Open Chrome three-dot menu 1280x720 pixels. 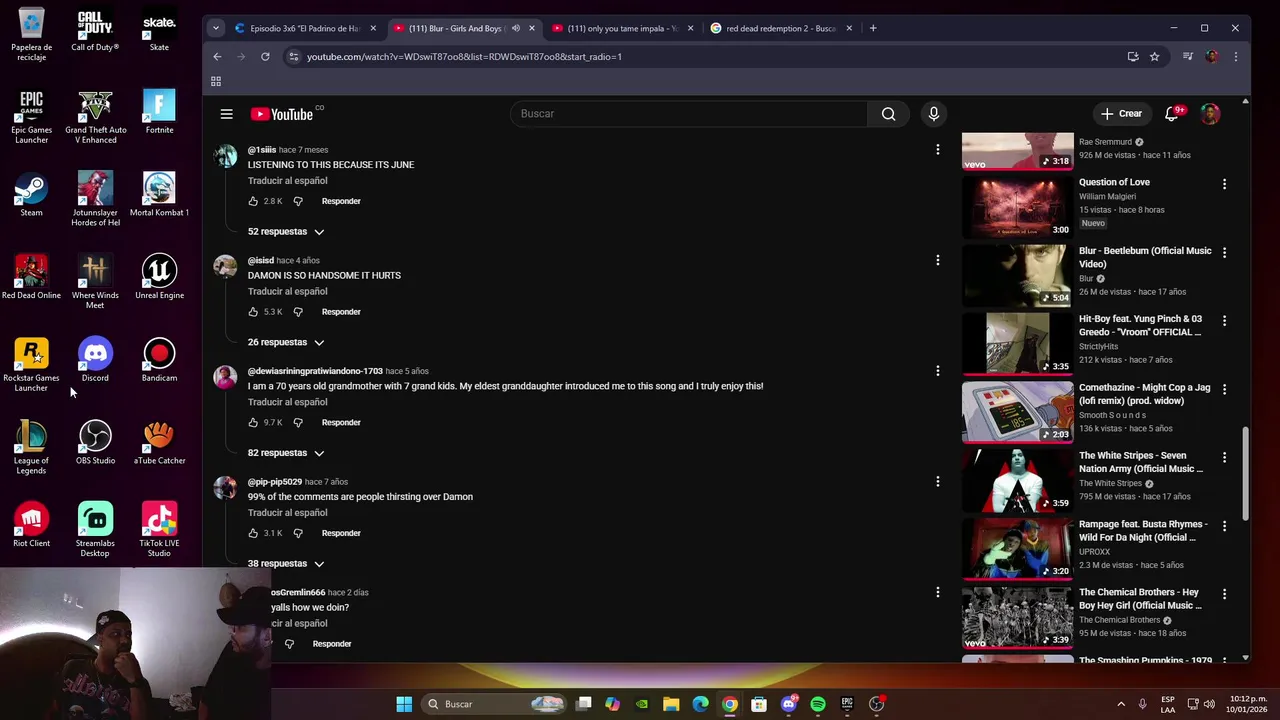(x=1235, y=57)
